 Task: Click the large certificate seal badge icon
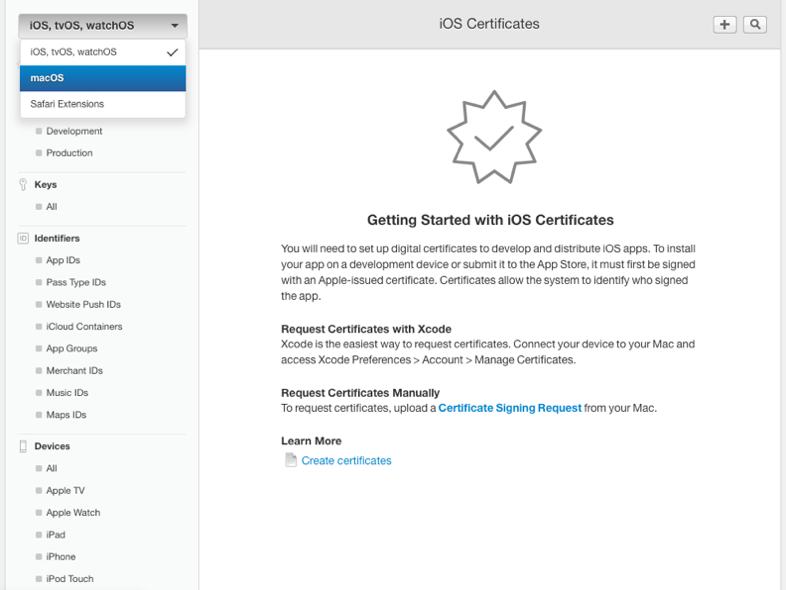(493, 139)
